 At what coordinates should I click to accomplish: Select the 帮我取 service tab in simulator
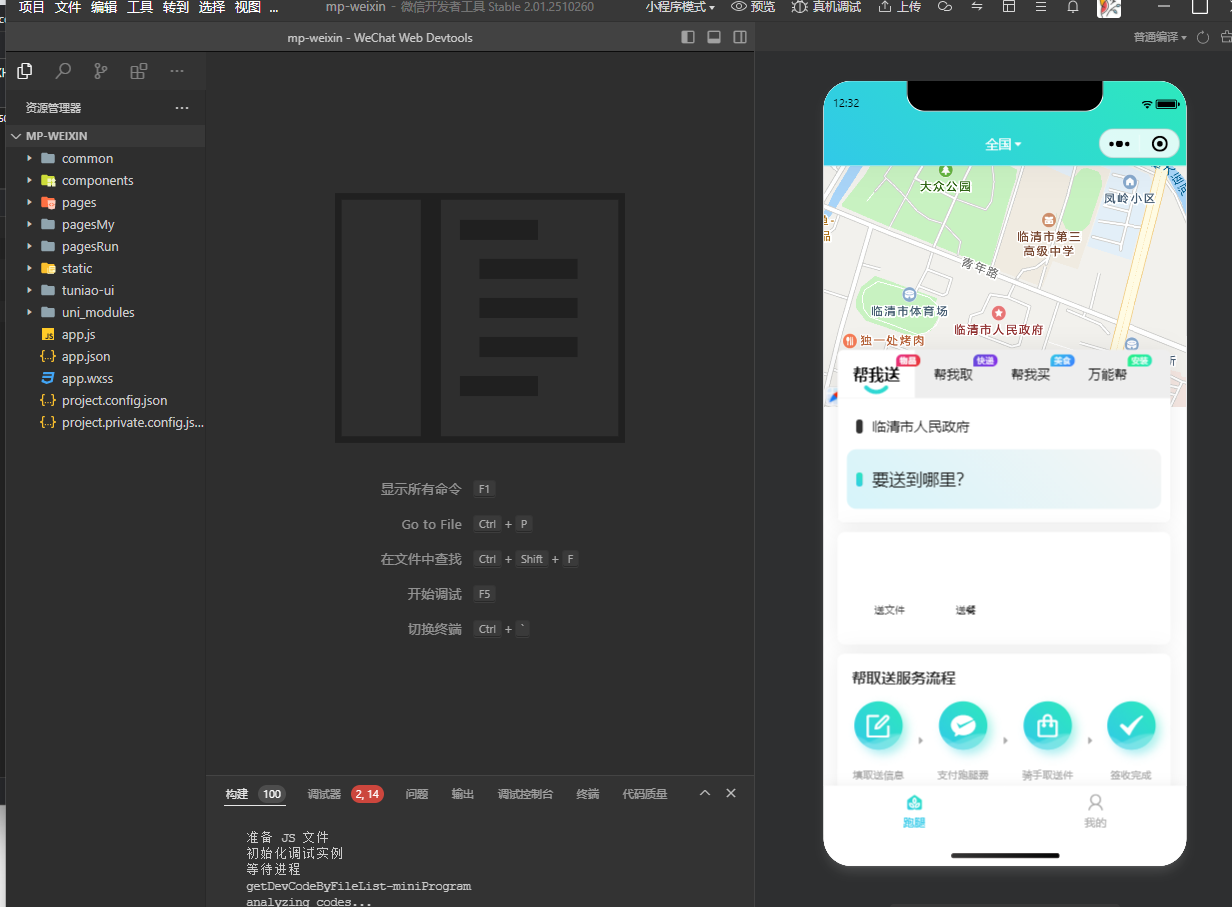(x=953, y=374)
